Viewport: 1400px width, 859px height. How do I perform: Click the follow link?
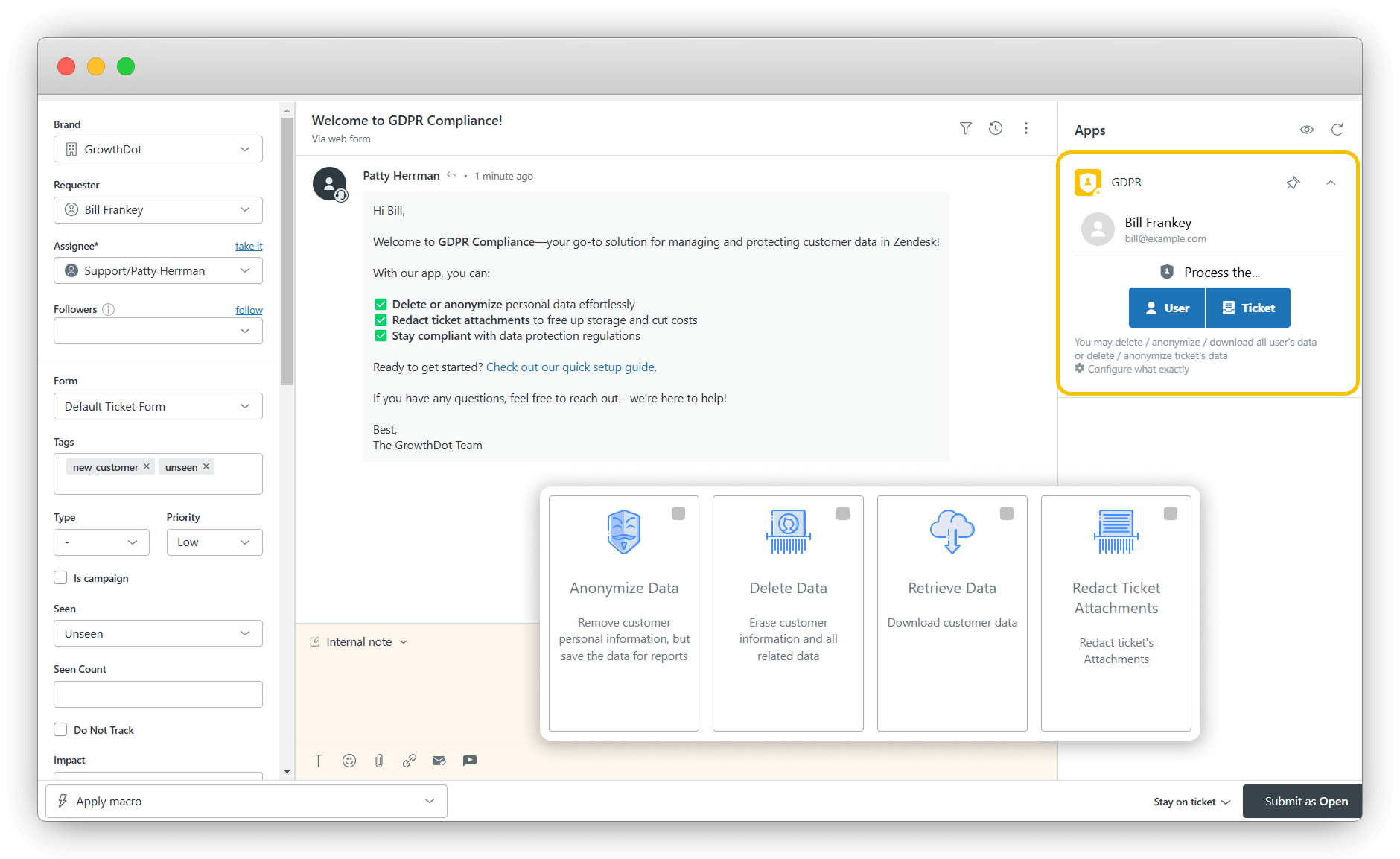click(249, 310)
